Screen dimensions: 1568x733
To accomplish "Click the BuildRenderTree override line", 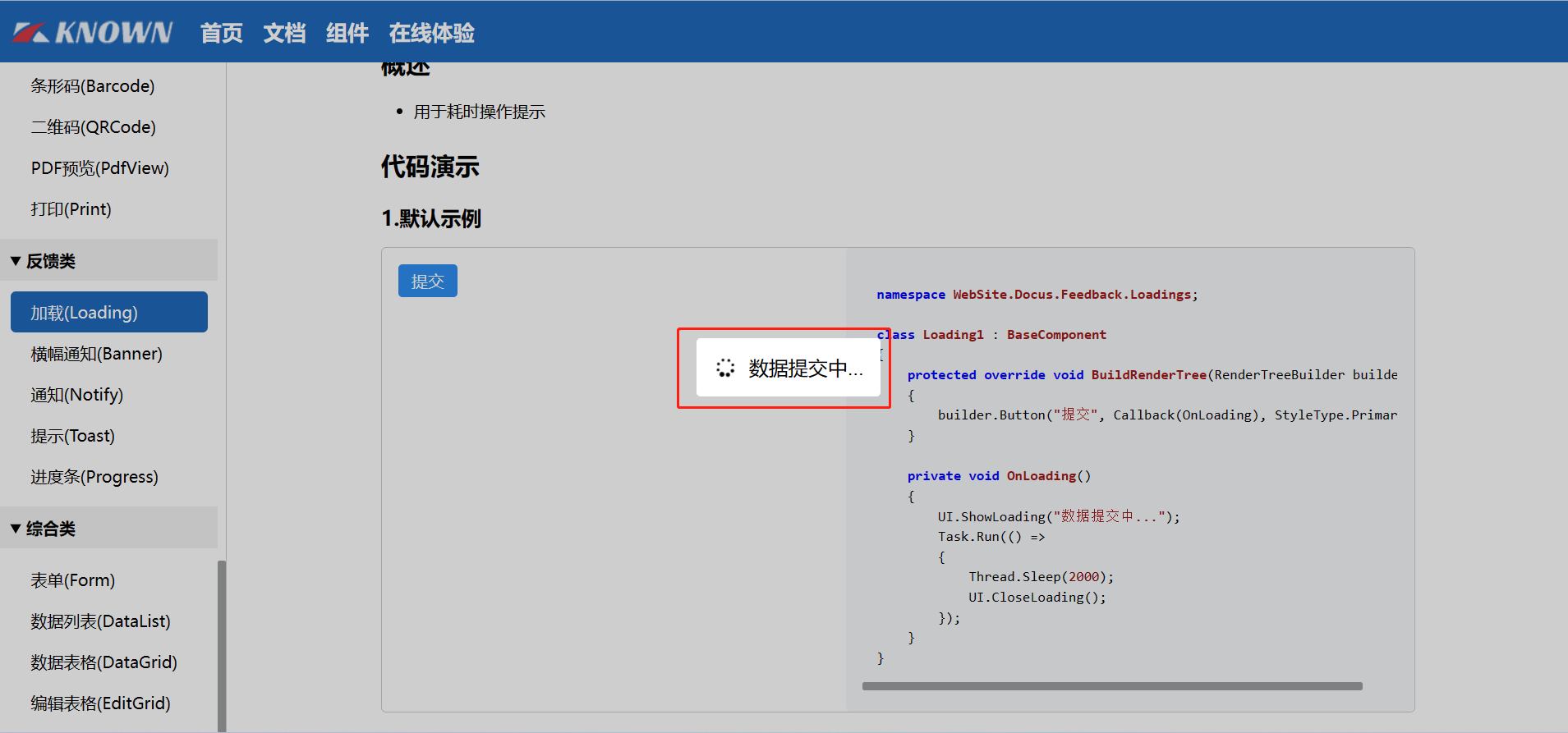I will point(1152,375).
